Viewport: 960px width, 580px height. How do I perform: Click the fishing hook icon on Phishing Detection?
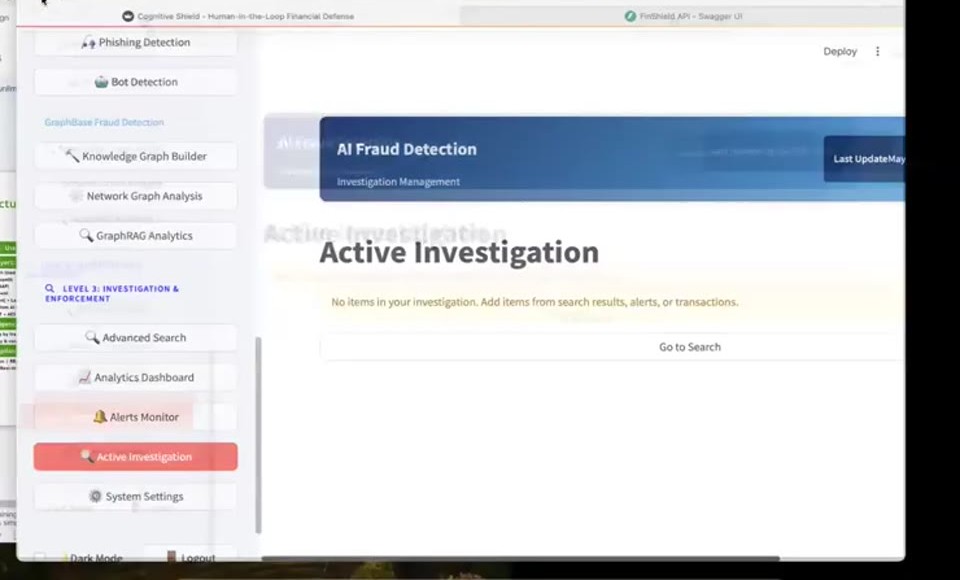89,42
